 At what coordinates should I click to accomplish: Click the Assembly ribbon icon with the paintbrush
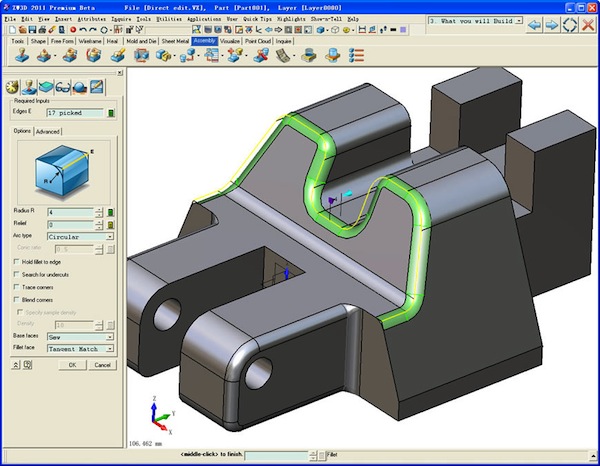coord(118,55)
